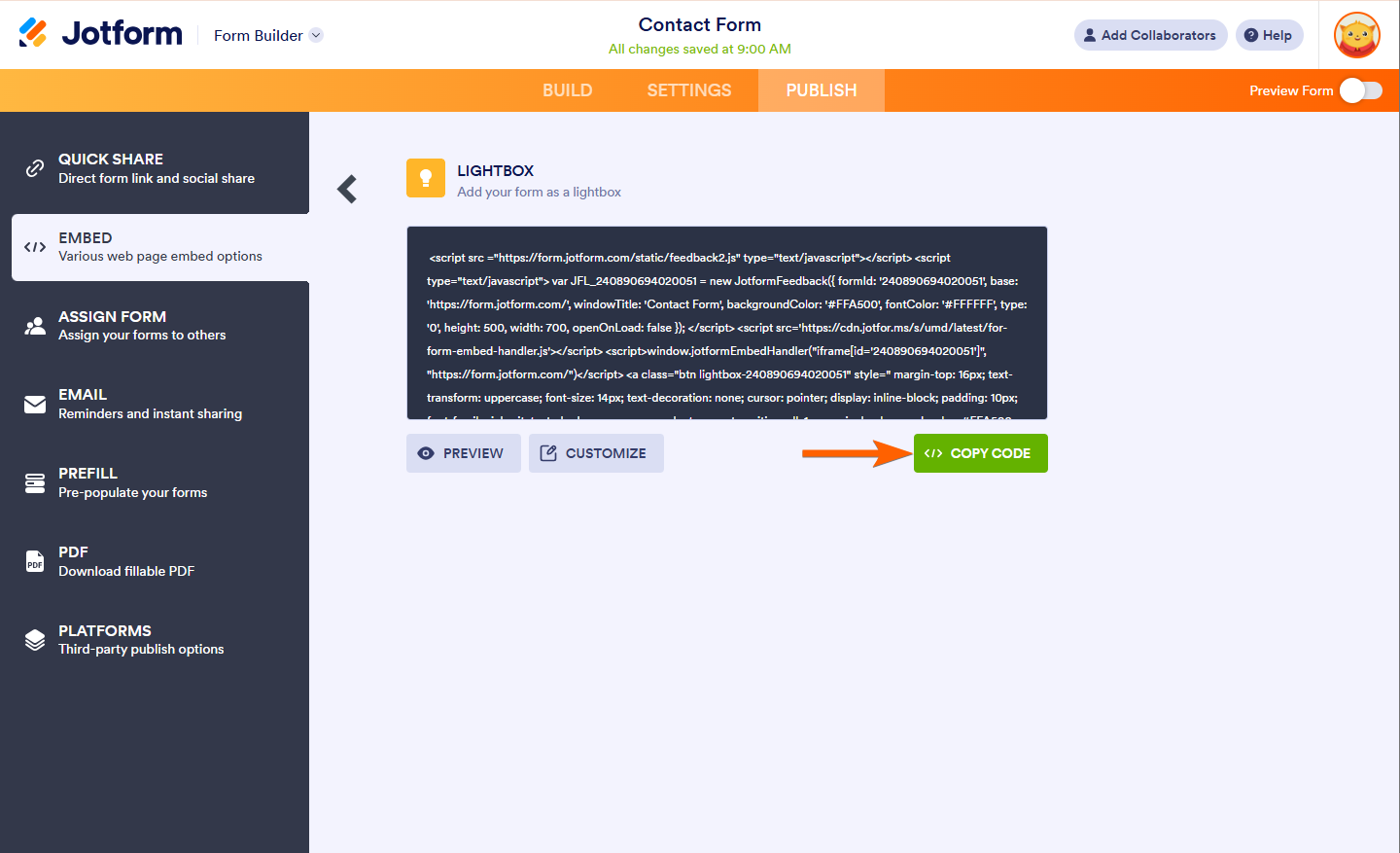Screen dimensions: 1400x853
Task: Expand the Form Builder dropdown arrow
Action: [x=316, y=35]
